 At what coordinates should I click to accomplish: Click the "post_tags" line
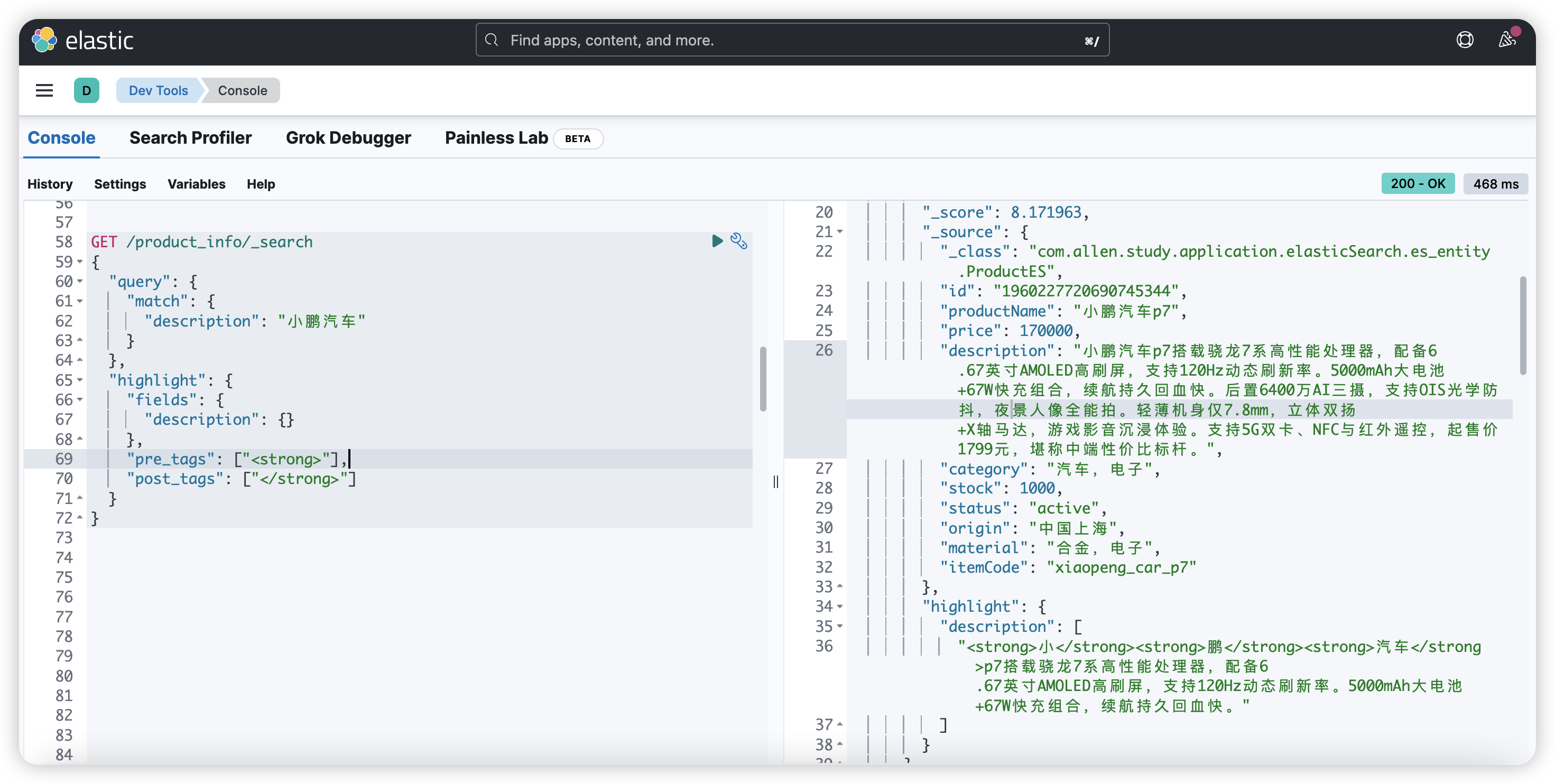(x=242, y=479)
